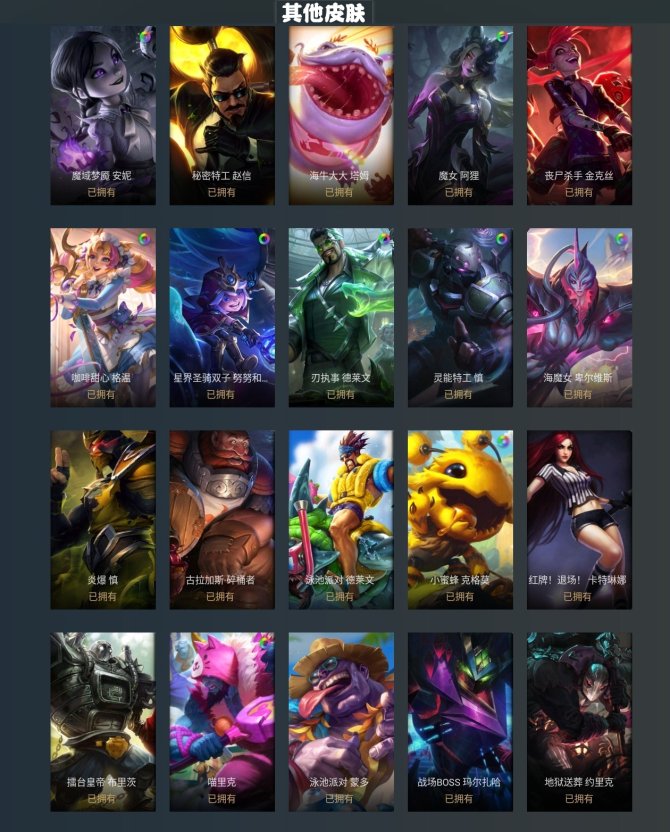This screenshot has height=832, width=670.
Task: Open the 秘密特工 赵信 skin card
Action: point(222,116)
